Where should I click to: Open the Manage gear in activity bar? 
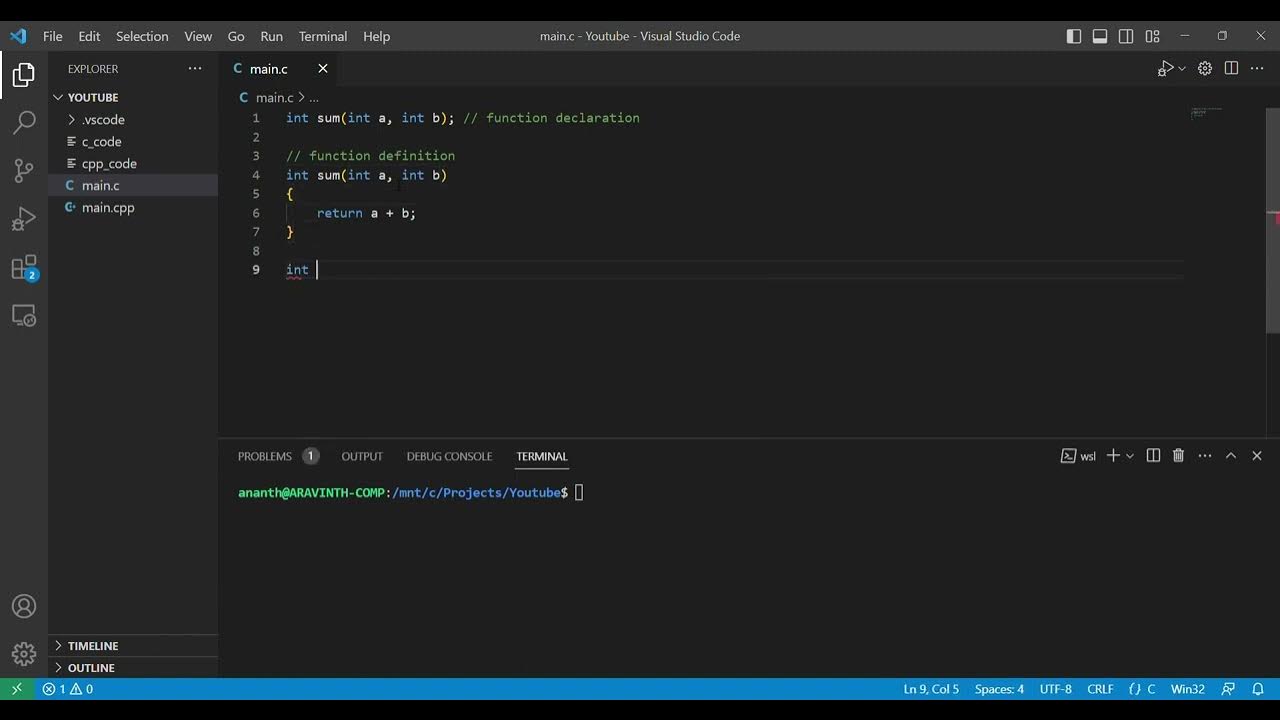coord(24,655)
